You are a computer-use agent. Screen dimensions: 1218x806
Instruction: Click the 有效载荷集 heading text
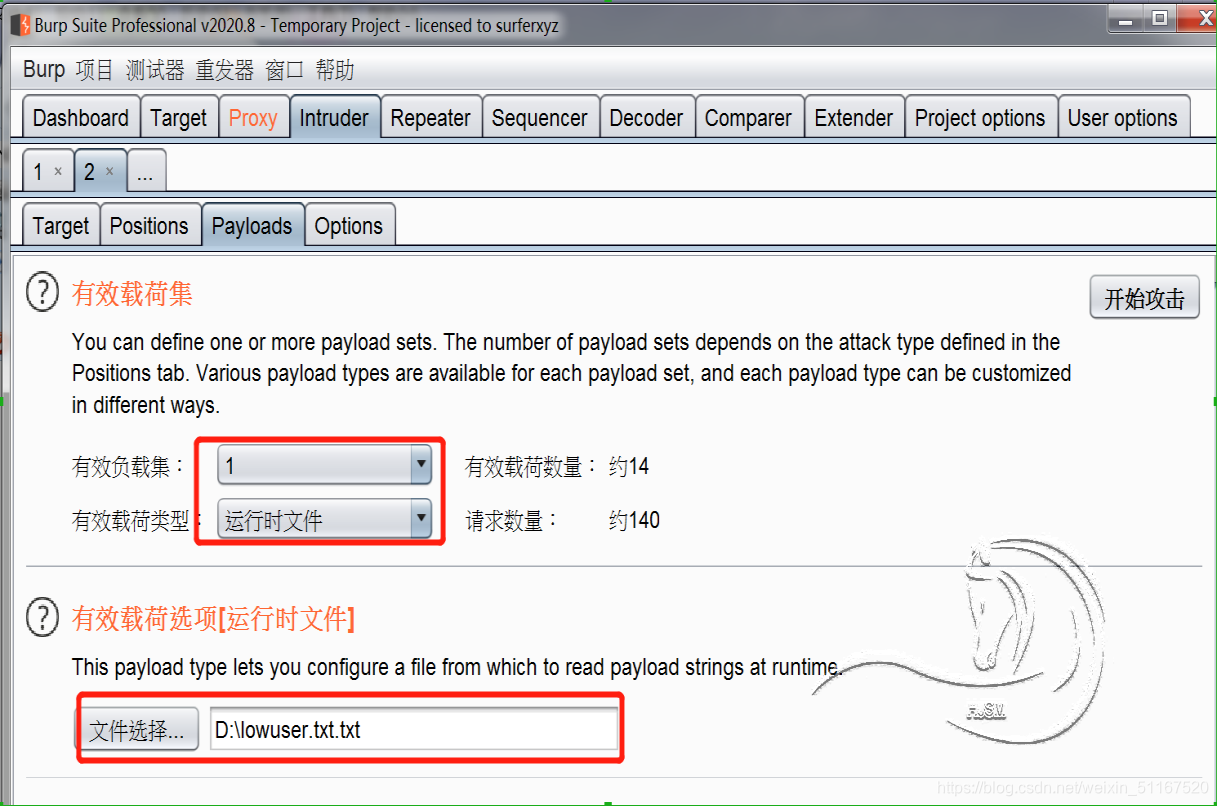coord(132,294)
